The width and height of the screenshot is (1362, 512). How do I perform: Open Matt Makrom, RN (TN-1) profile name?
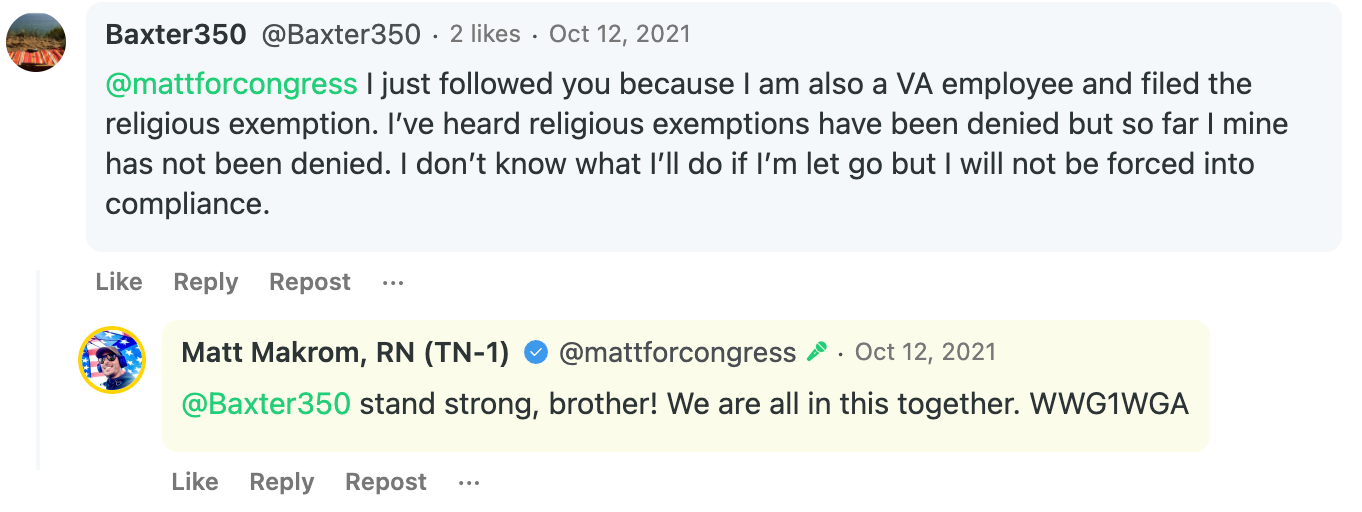[x=345, y=352]
